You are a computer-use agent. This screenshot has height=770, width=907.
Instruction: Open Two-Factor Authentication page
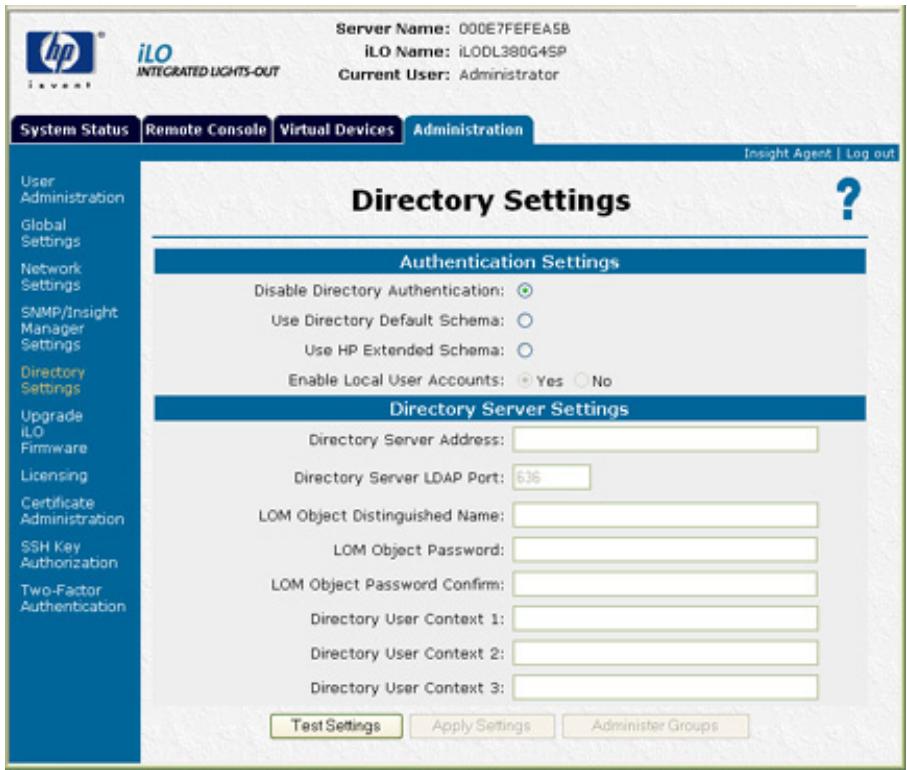point(73,598)
